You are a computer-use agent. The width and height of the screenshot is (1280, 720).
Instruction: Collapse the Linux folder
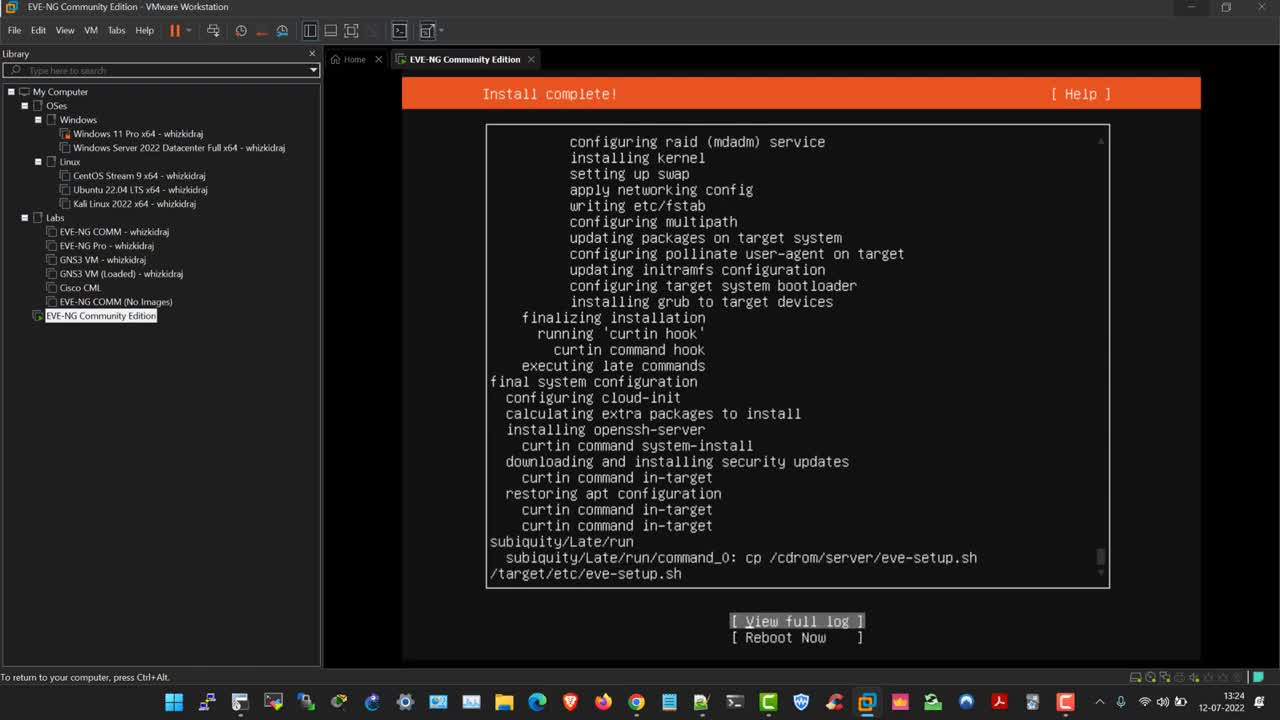[x=38, y=162]
